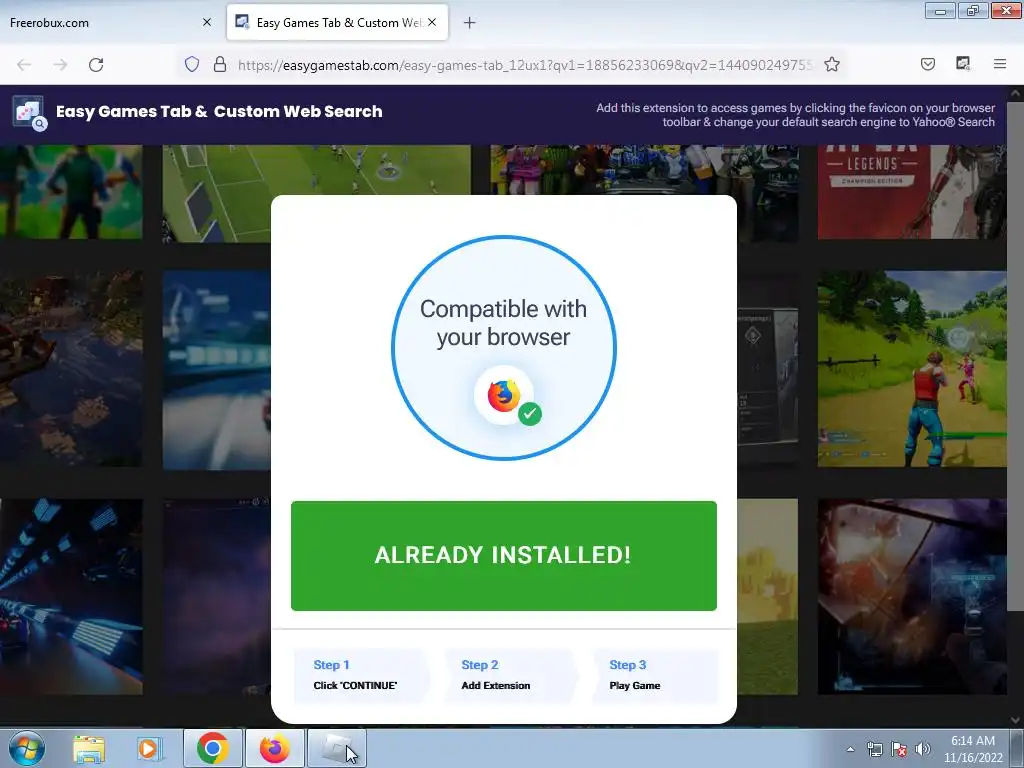
Task: Open Google Chrome from the taskbar
Action: pos(212,748)
